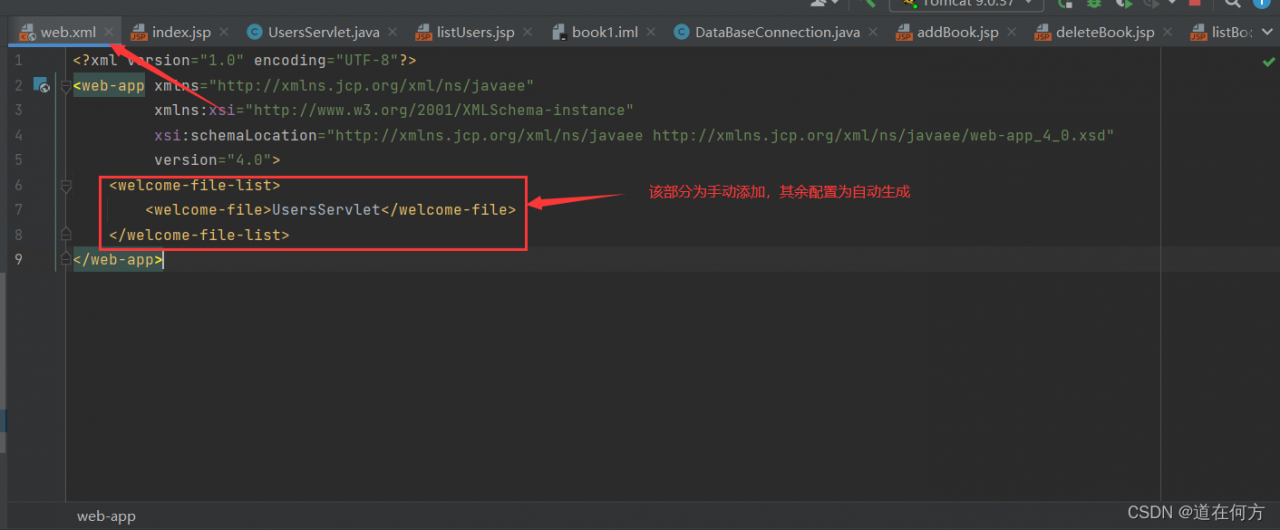Click the xsi:schemaLocation attribute name
Viewport: 1280px width, 530px height.
[x=235, y=135]
